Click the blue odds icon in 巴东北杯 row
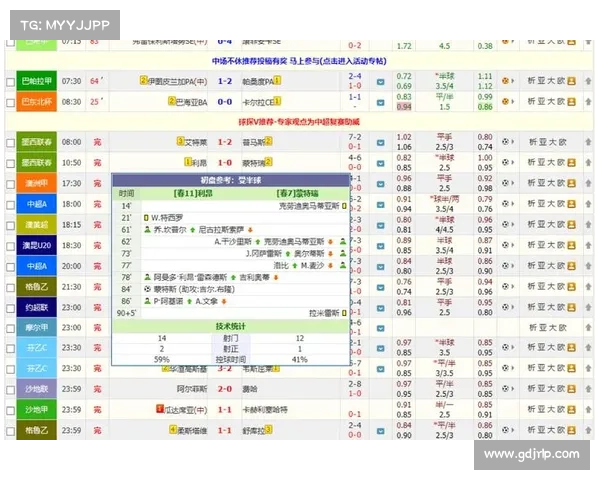Screen dimensions: 600x480 [x=381, y=102]
